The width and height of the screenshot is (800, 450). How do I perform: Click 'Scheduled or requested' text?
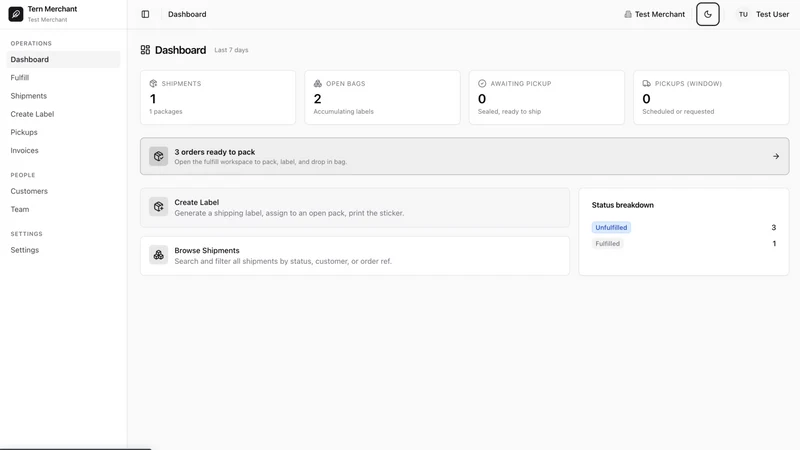coord(678,111)
